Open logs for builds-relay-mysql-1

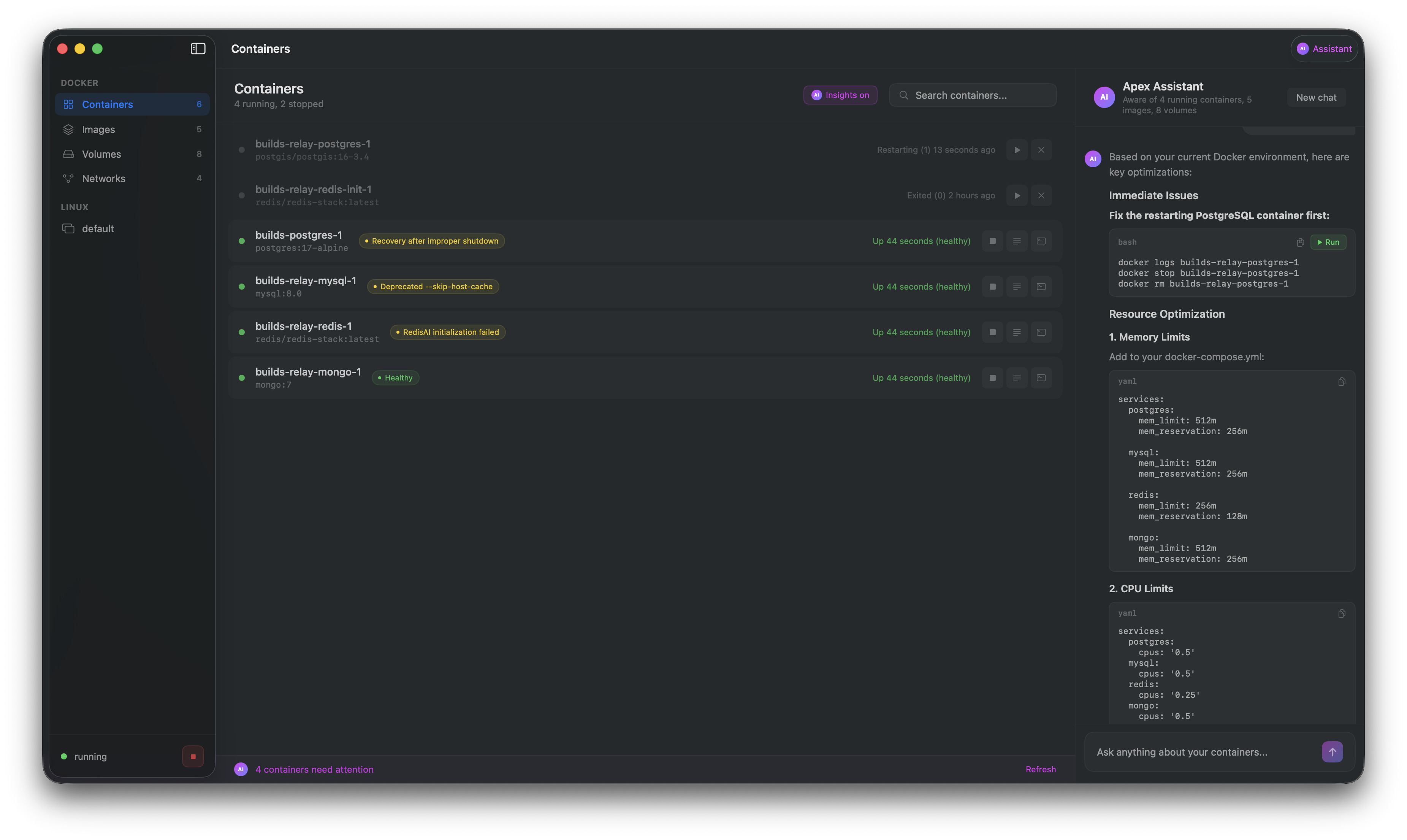click(1016, 287)
